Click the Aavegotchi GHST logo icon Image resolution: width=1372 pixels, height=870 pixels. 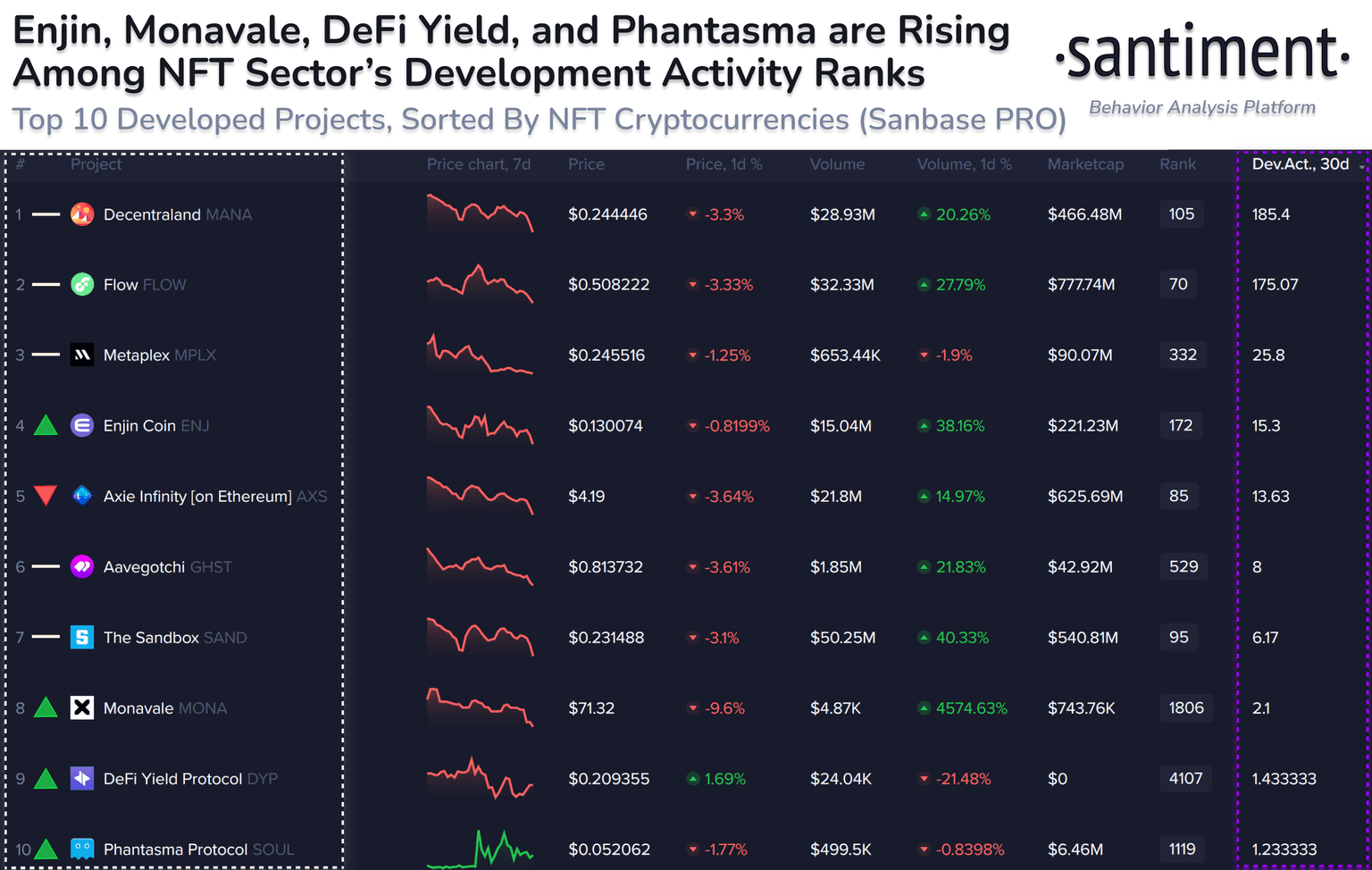point(82,566)
